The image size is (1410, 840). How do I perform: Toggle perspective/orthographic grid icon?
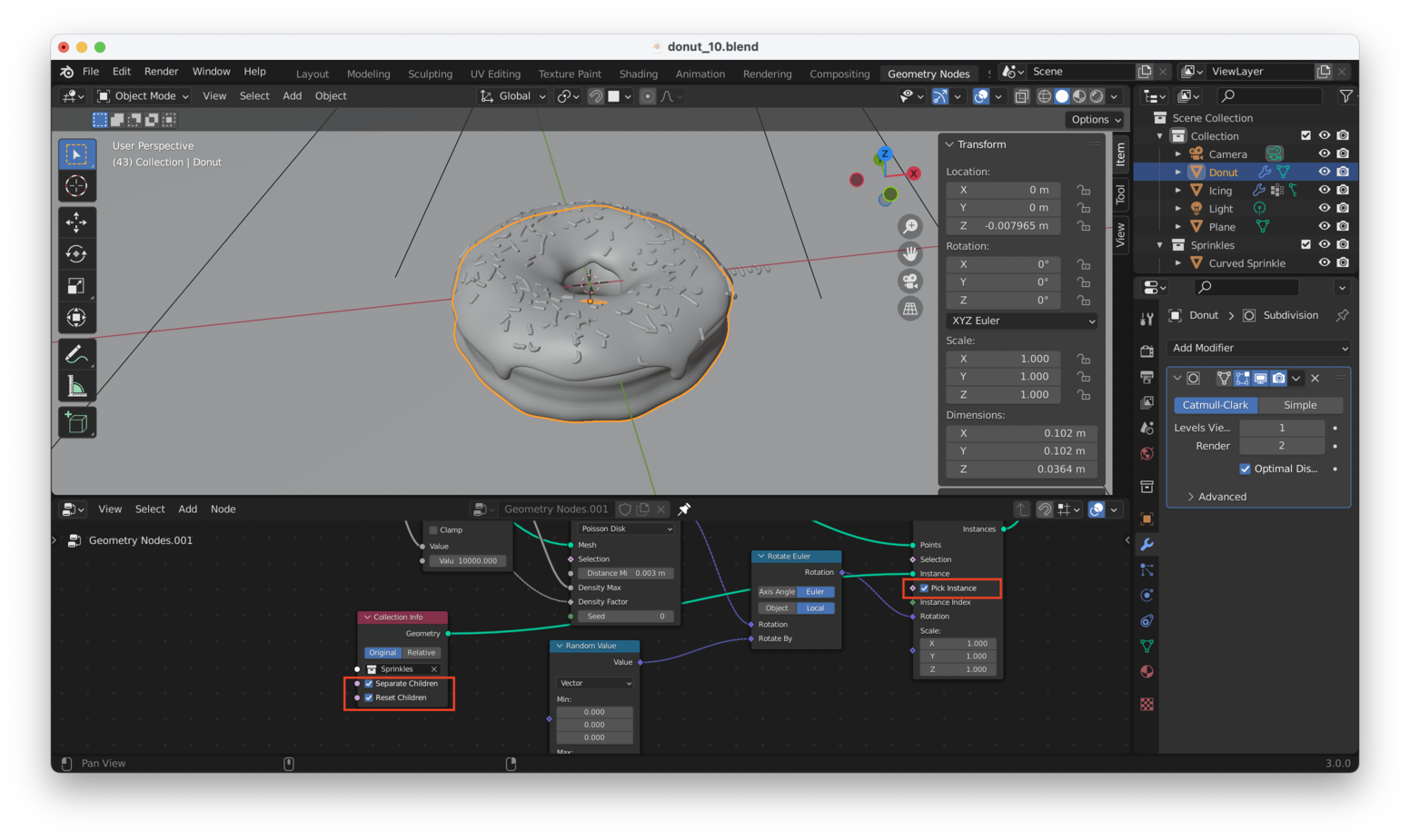tap(909, 309)
